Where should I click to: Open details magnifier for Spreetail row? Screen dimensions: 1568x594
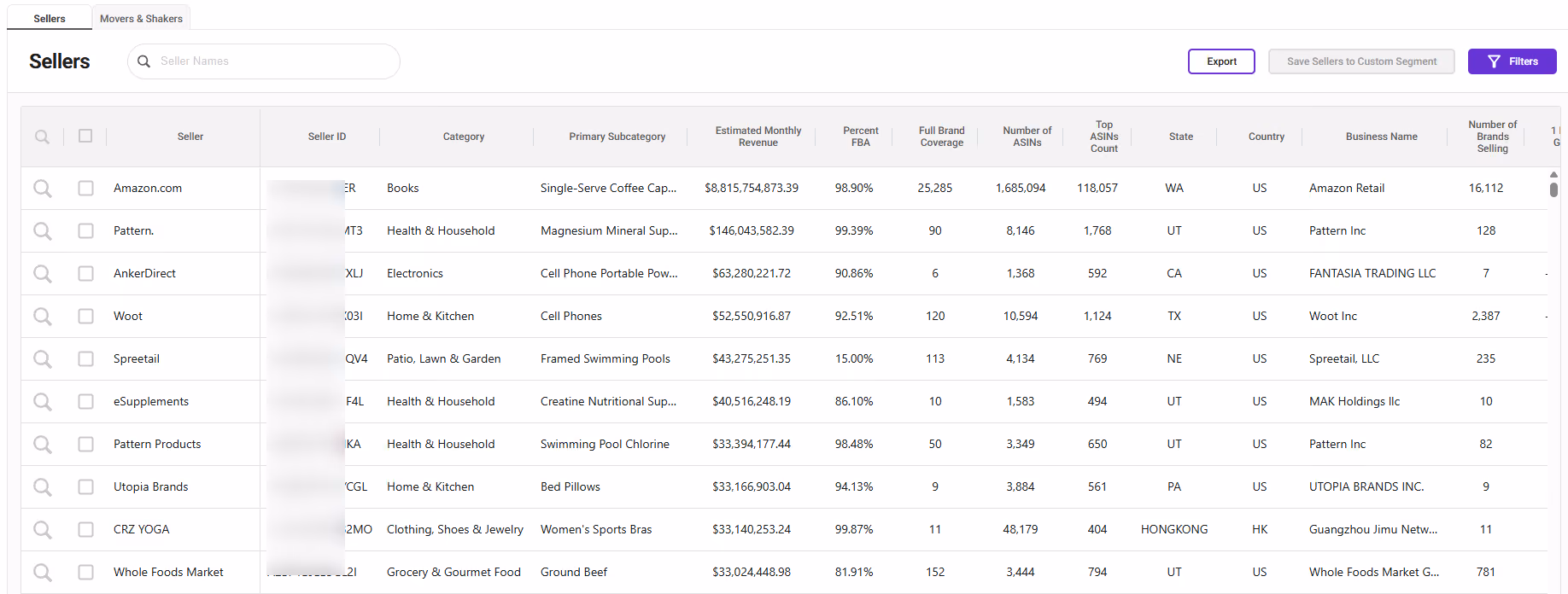pos(42,359)
